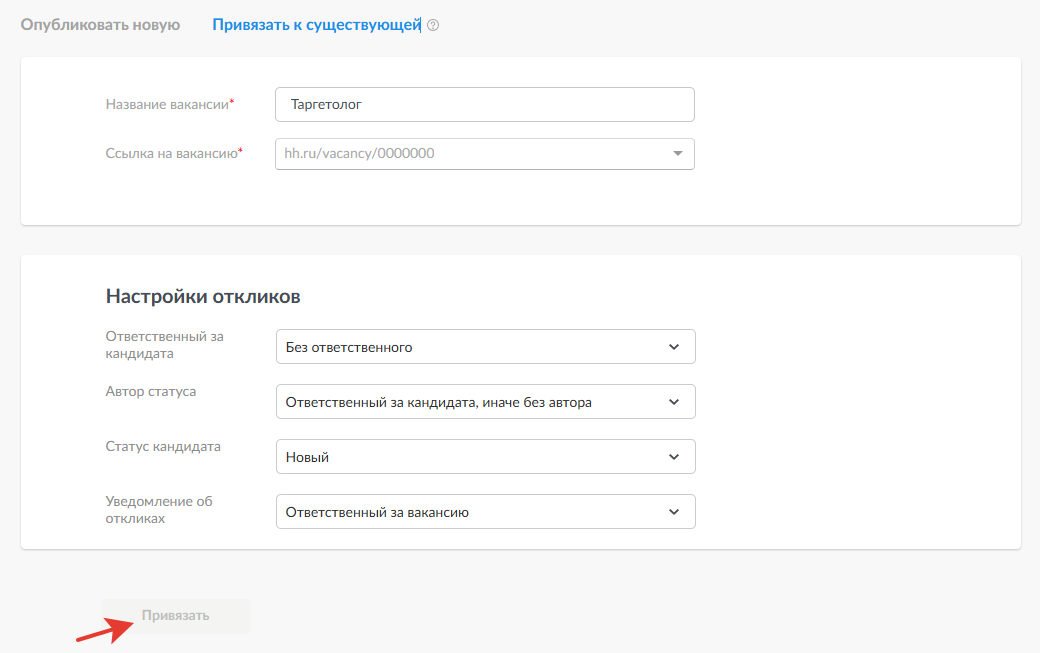The width and height of the screenshot is (1040, 653).
Task: Select the Привязать к существующей tab
Action: click(x=316, y=25)
